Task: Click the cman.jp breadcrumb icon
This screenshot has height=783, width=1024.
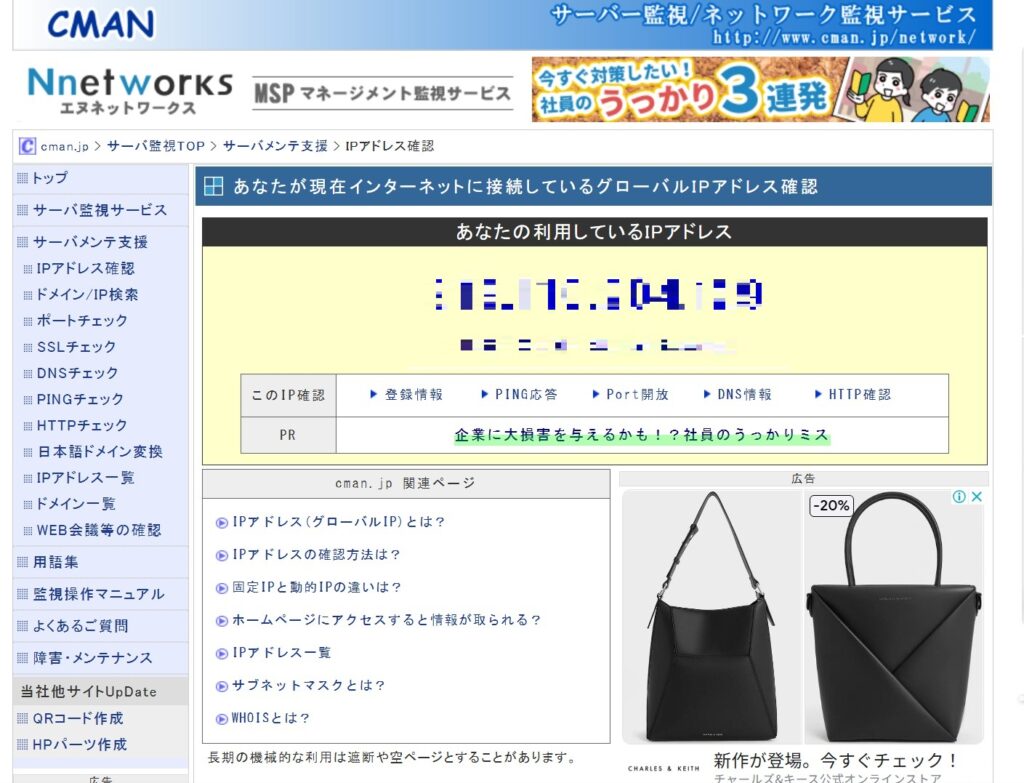Action: [28, 146]
